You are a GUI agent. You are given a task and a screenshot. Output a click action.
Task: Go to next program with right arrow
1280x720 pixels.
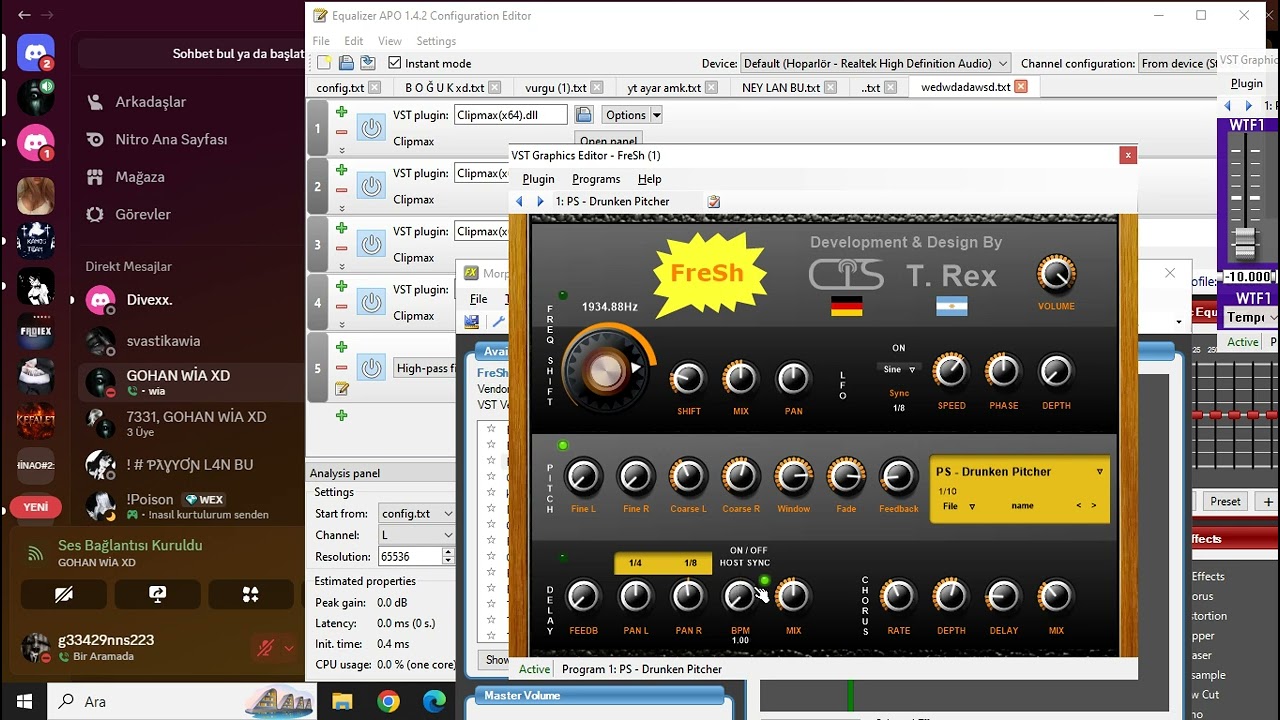[540, 201]
